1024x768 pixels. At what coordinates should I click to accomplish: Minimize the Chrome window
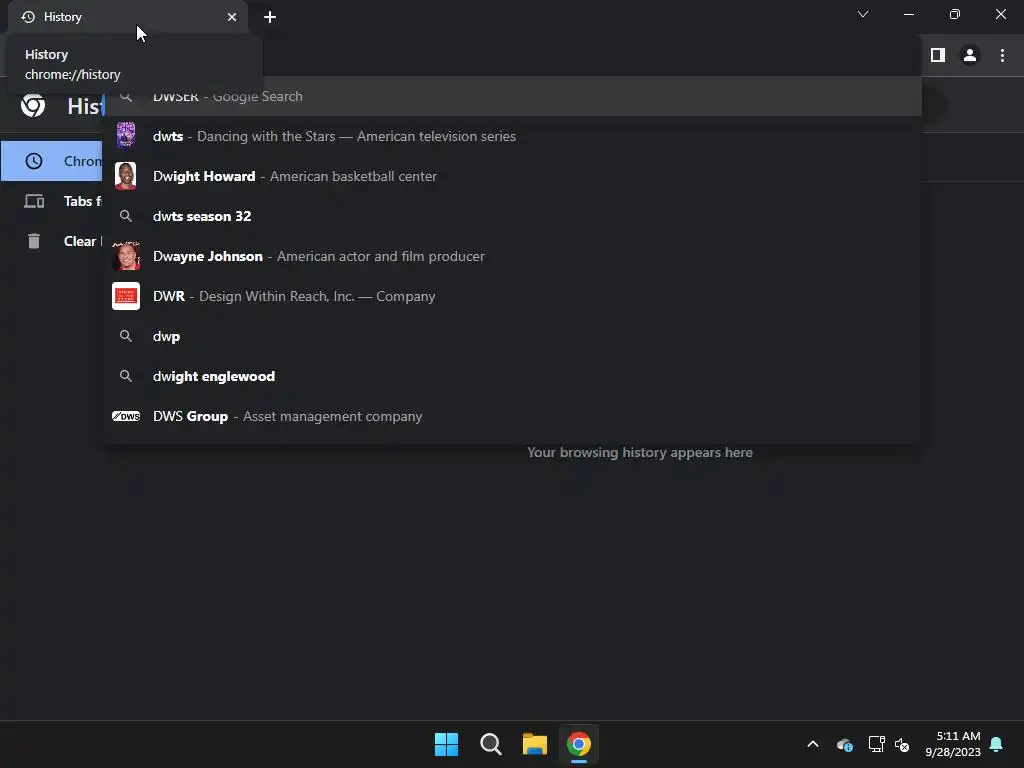(x=908, y=14)
